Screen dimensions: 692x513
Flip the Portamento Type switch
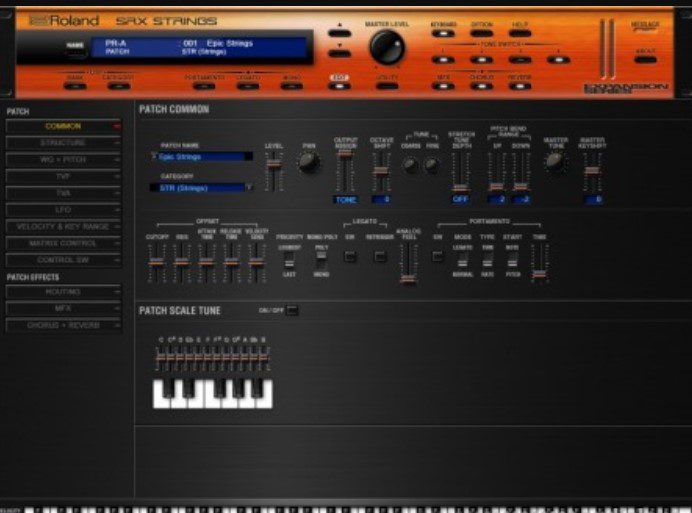(x=487, y=260)
